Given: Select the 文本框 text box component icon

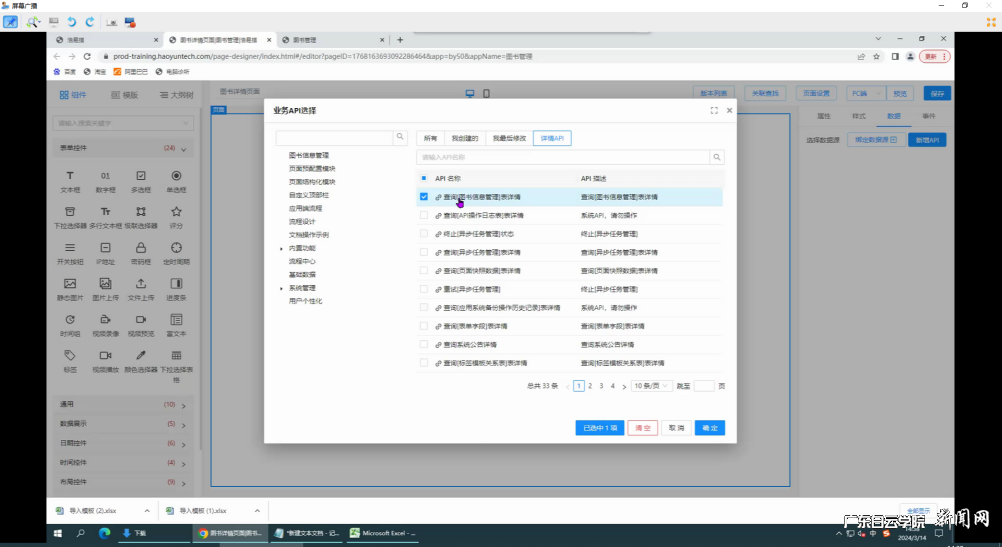Looking at the screenshot, I should point(70,176).
